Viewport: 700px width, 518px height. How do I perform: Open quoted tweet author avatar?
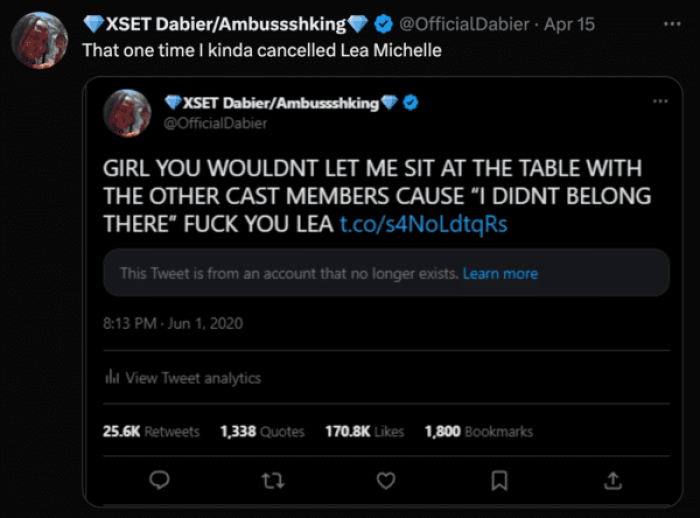(x=127, y=112)
